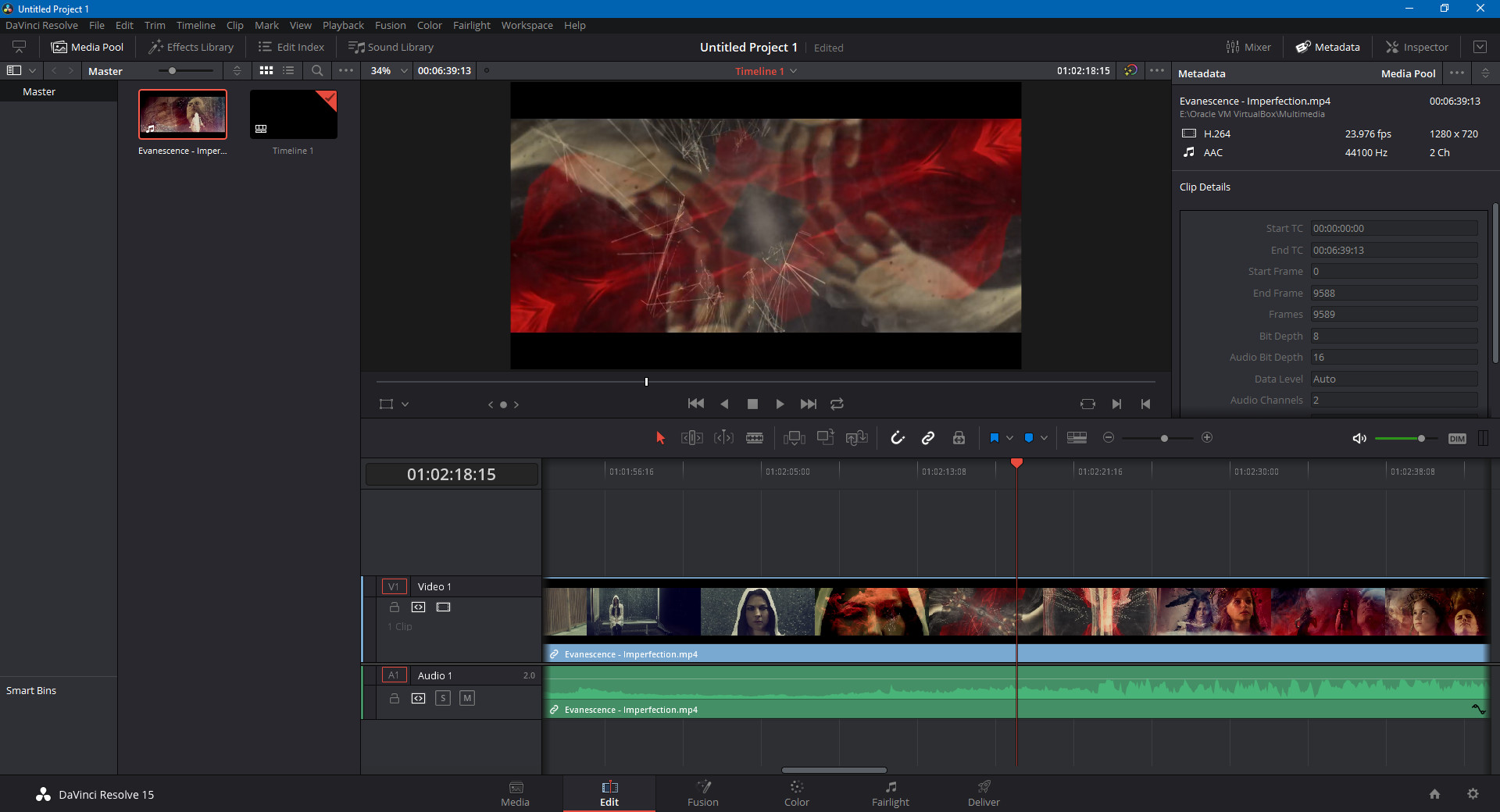Go to first frame in viewer
The image size is (1500, 812).
(696, 404)
